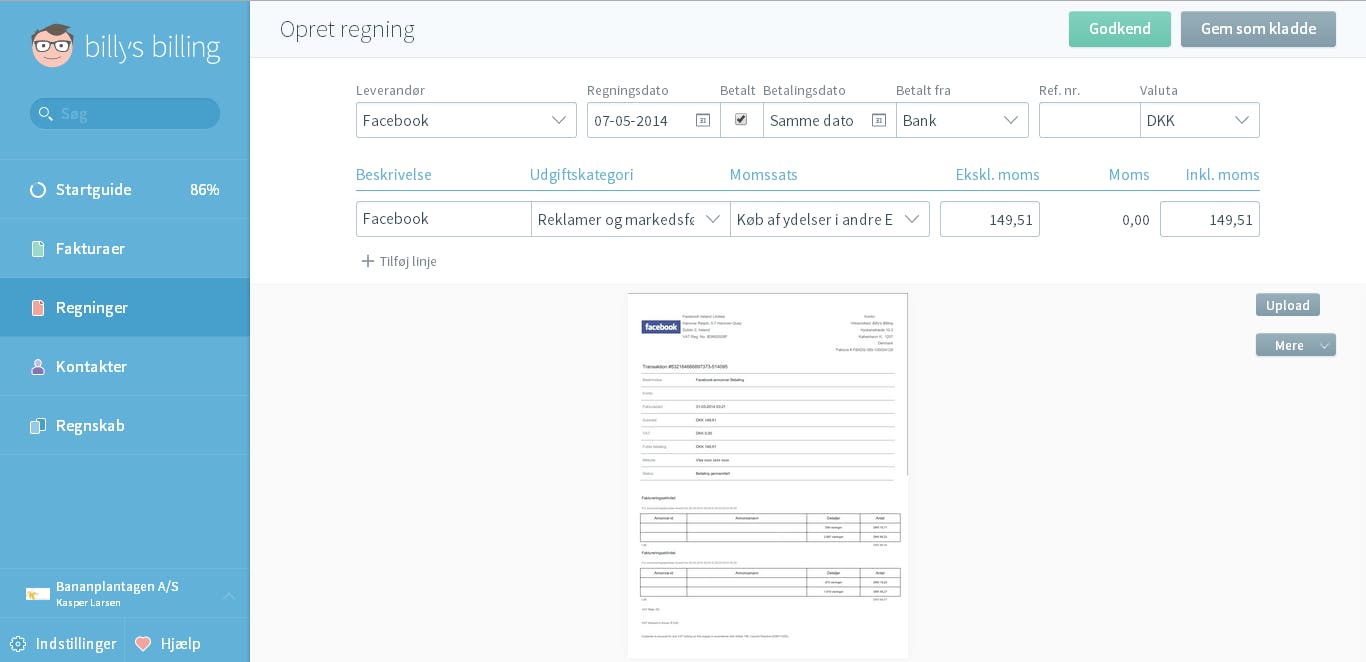Click the search magnifier icon
The image size is (1366, 662).
click(x=45, y=113)
